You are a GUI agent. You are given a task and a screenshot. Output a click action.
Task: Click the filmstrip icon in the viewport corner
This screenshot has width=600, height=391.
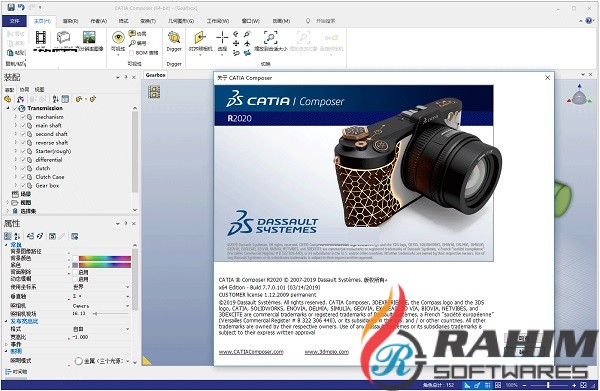(x=154, y=92)
